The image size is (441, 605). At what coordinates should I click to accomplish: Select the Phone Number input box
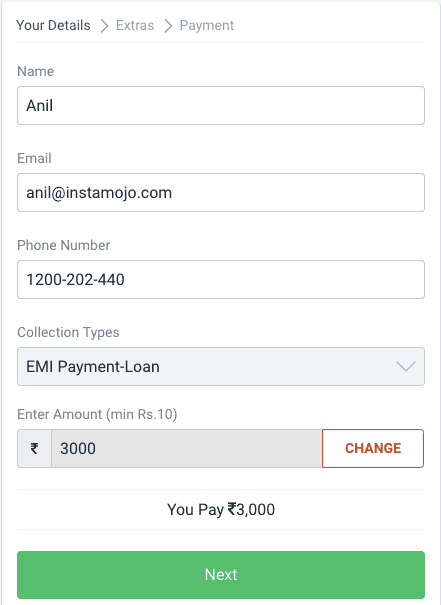pos(221,279)
